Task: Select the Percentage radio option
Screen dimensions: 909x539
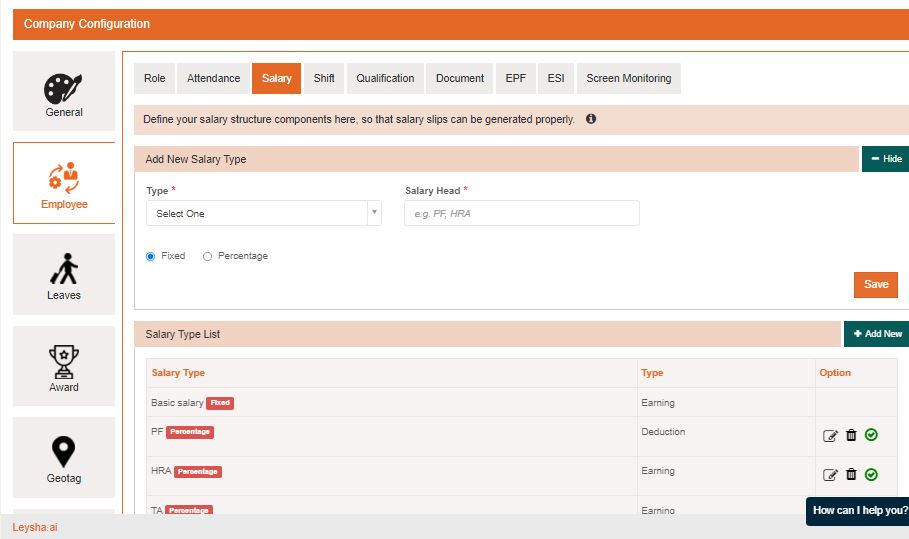Action: point(208,256)
